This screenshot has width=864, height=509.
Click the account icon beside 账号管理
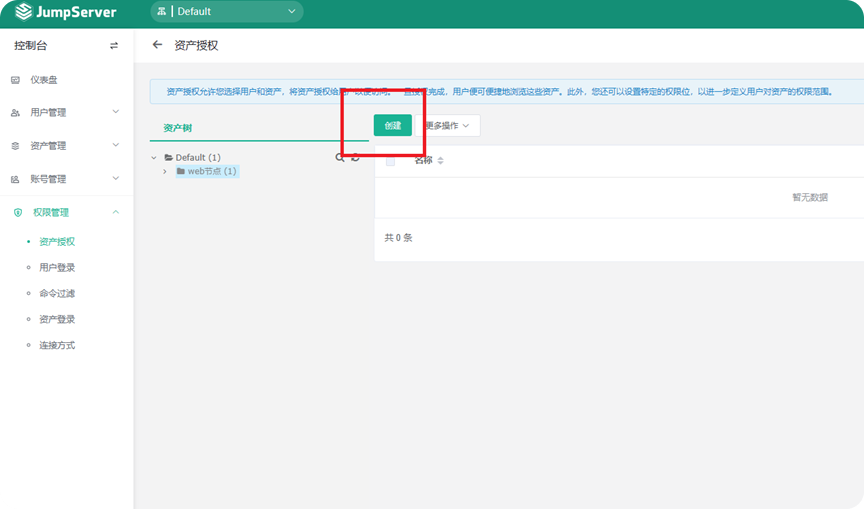(x=15, y=179)
